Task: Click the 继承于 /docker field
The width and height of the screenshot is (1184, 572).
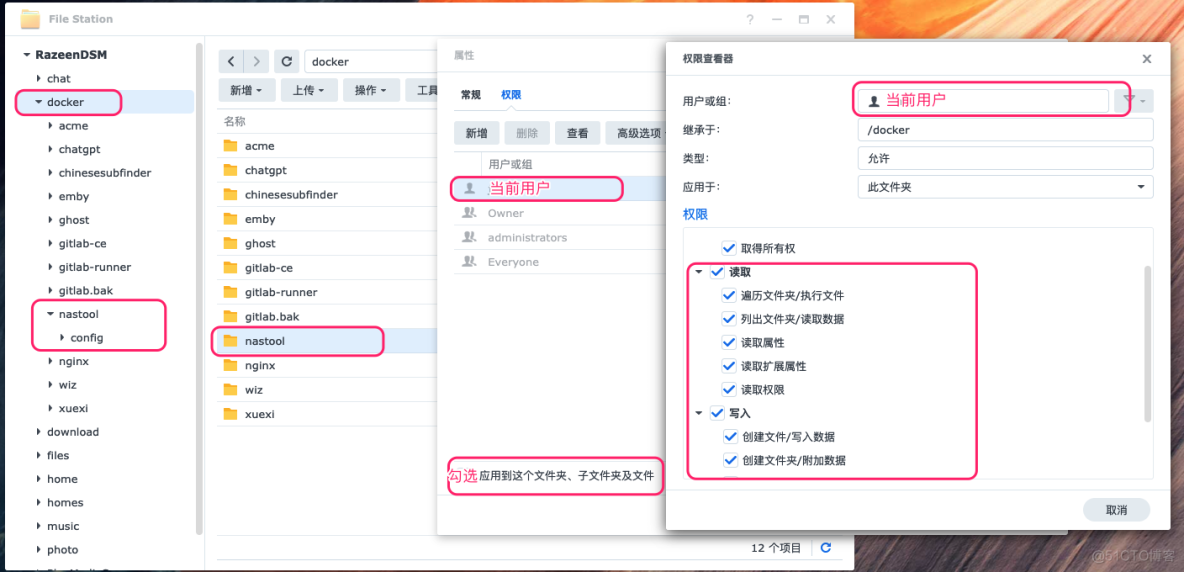Action: click(1006, 129)
